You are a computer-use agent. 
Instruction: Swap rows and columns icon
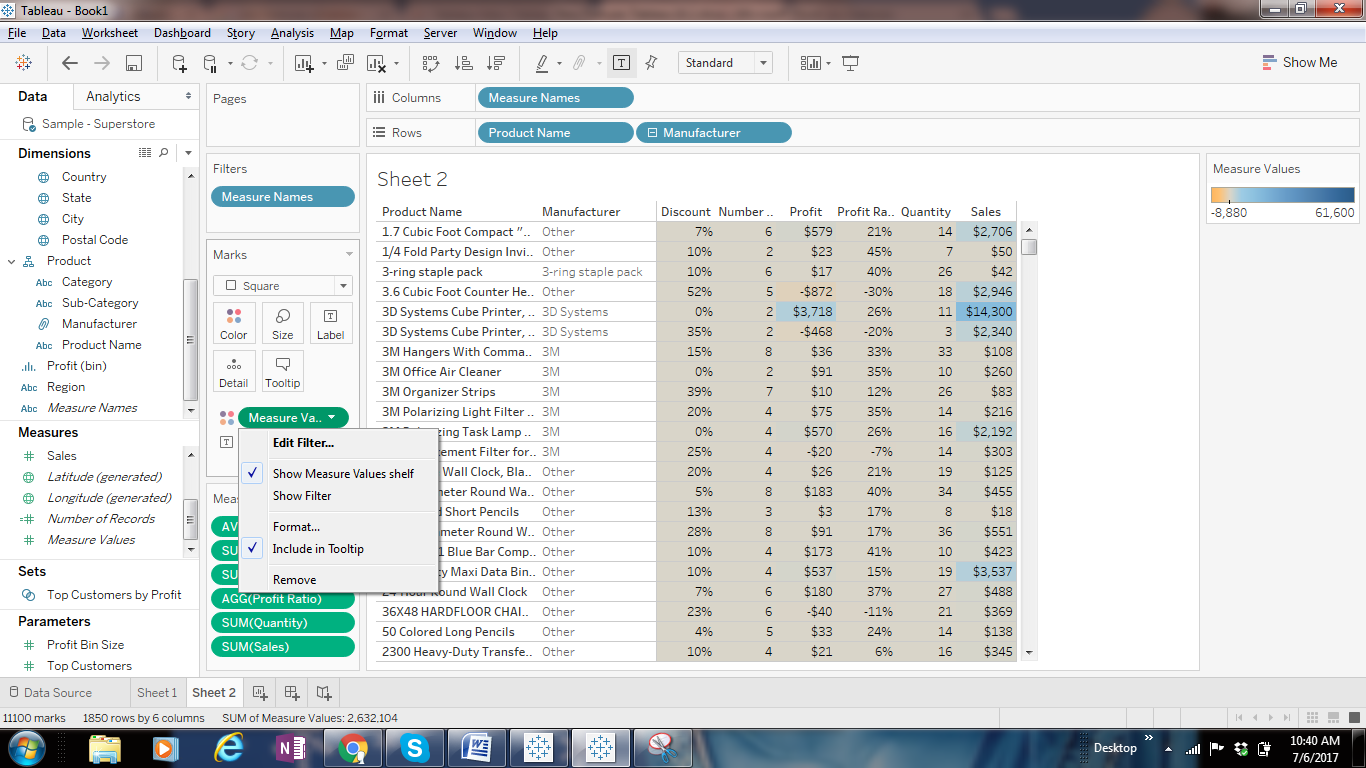click(x=431, y=63)
